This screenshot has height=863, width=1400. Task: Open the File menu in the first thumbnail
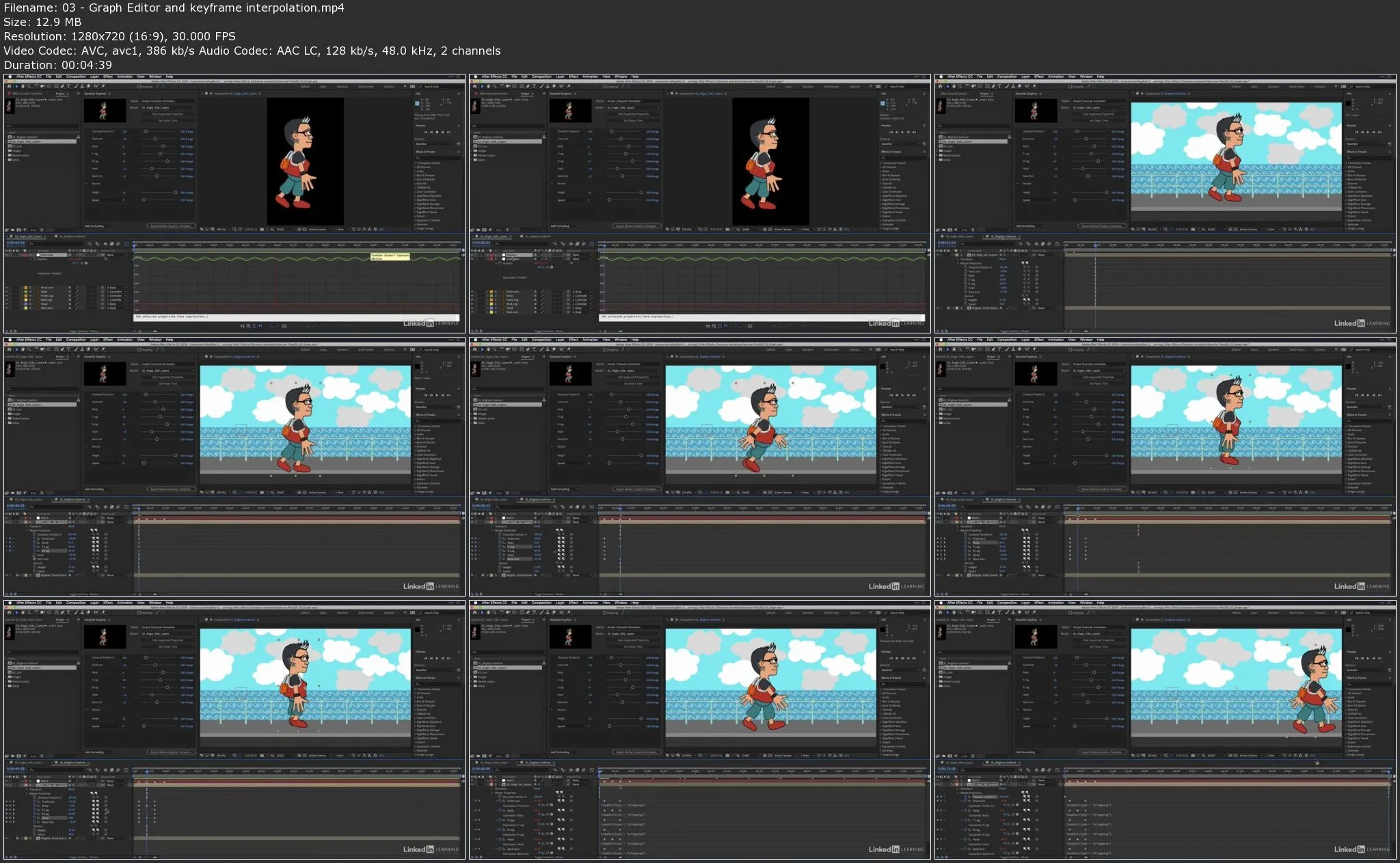pos(49,77)
